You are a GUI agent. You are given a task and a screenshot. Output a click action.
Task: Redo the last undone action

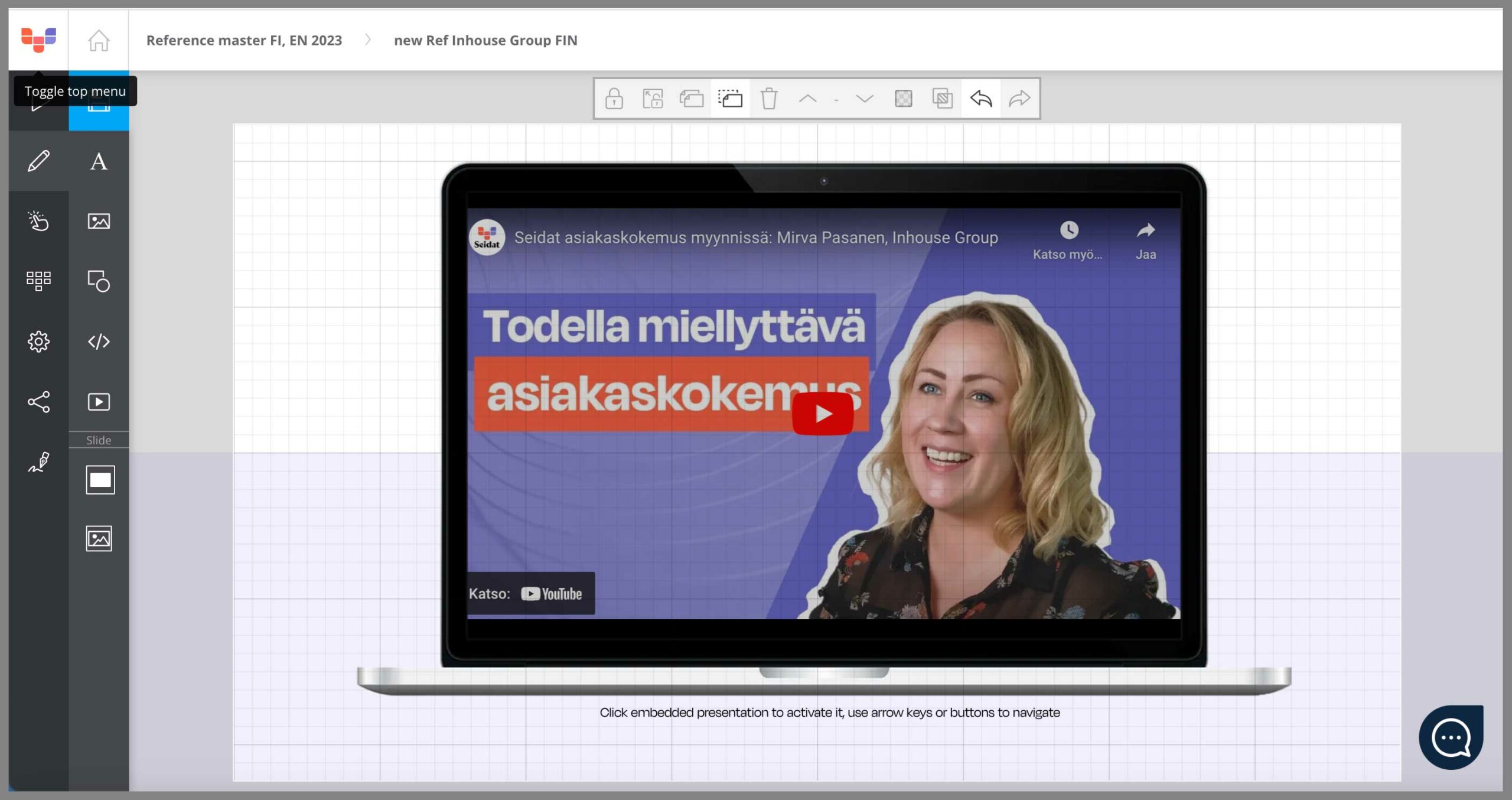(1019, 98)
